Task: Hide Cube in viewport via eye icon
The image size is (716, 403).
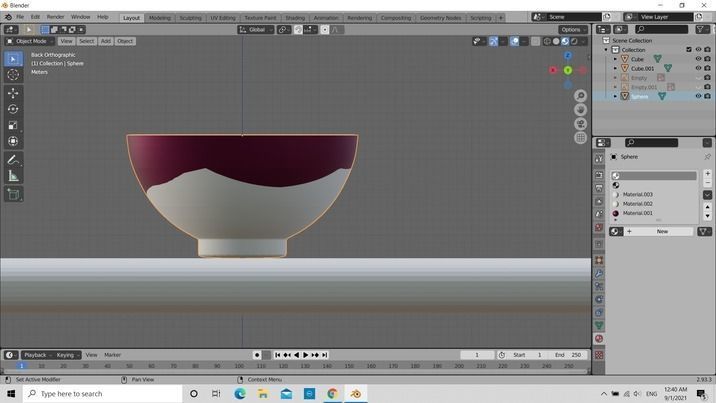Action: 698,59
